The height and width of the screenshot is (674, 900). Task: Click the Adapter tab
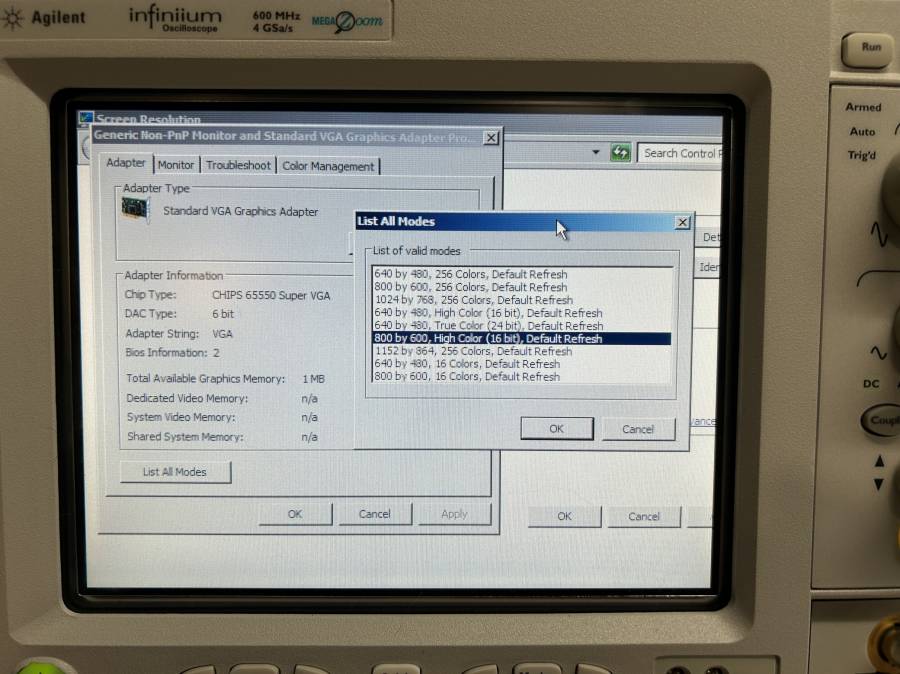pyautogui.click(x=126, y=163)
